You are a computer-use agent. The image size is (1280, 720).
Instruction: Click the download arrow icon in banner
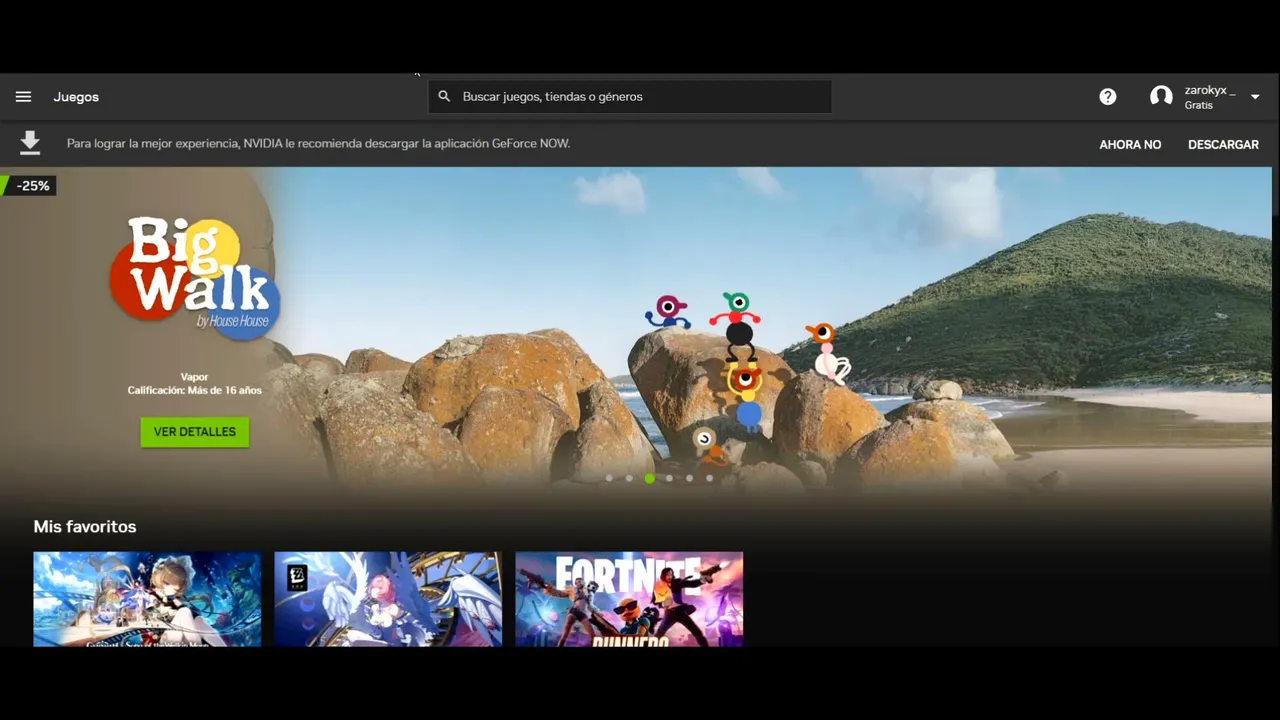(30, 143)
